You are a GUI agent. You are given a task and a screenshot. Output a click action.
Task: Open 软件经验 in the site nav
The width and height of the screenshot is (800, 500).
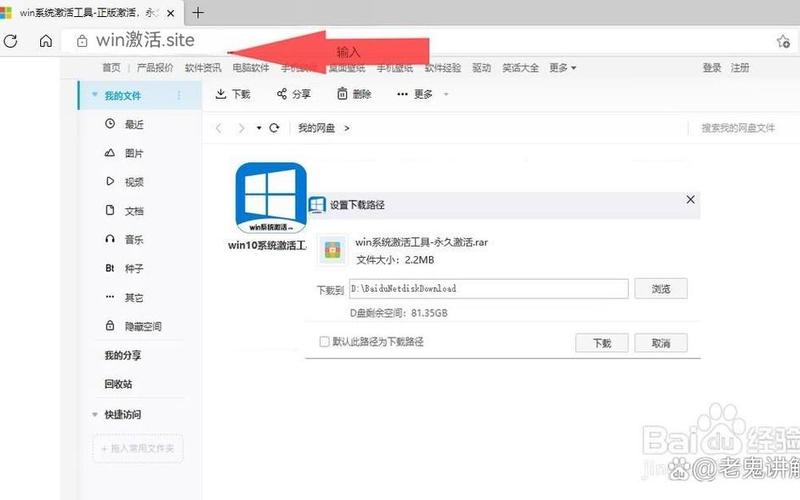pos(443,67)
